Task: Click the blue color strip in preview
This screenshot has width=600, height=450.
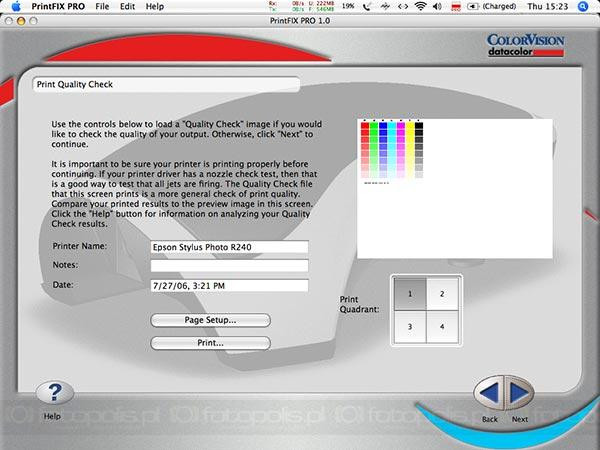Action: (383, 150)
